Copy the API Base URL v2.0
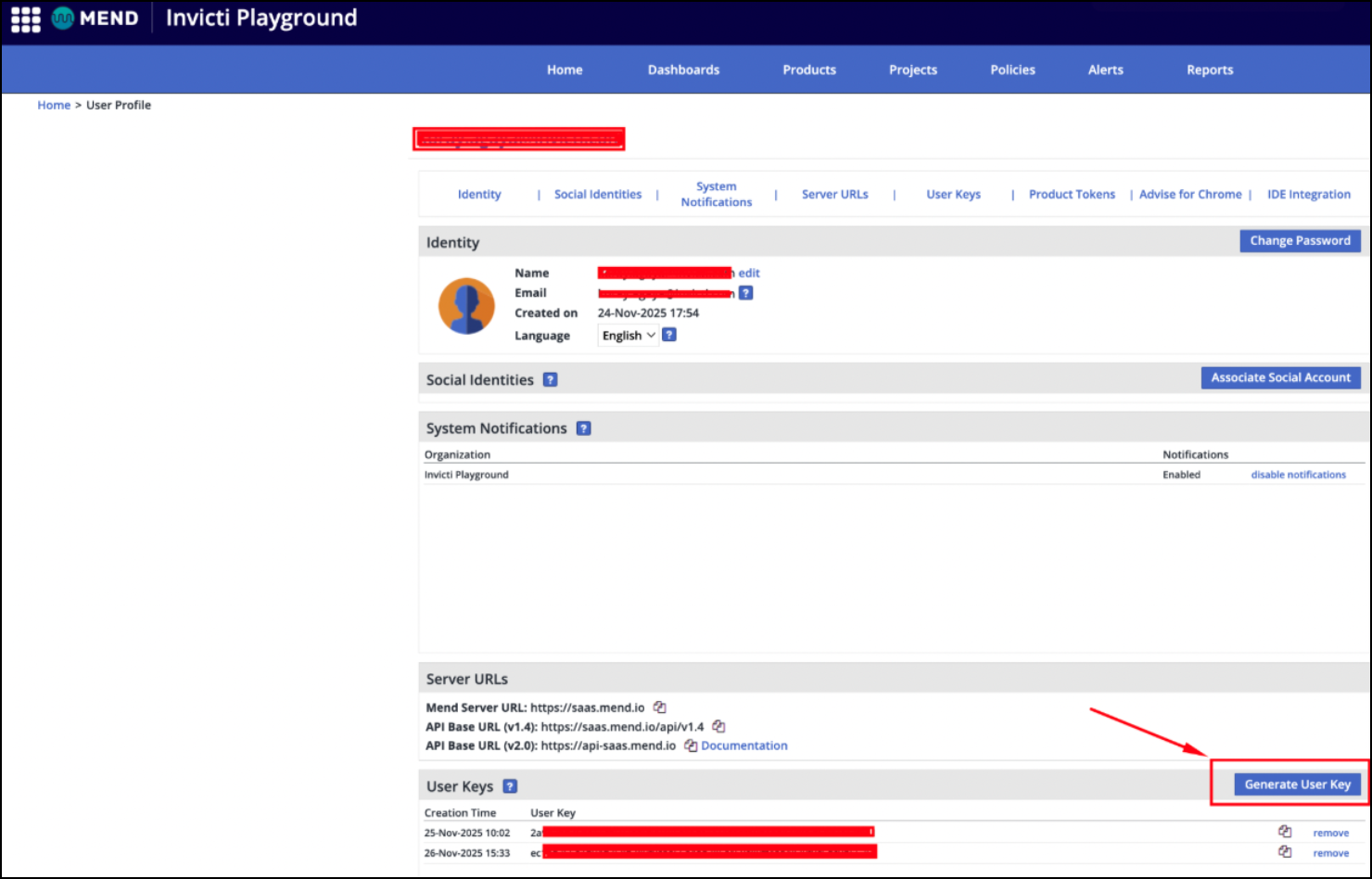The width and height of the screenshot is (1372, 879). [x=690, y=745]
